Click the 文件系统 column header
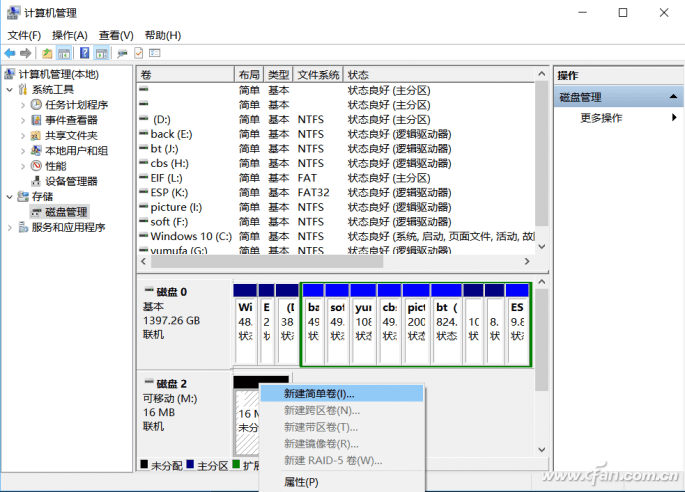The image size is (685, 492). pyautogui.click(x=318, y=75)
